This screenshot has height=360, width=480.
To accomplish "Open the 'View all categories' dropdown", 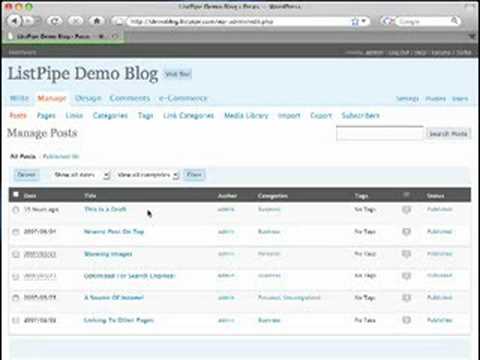I will pyautogui.click(x=148, y=175).
